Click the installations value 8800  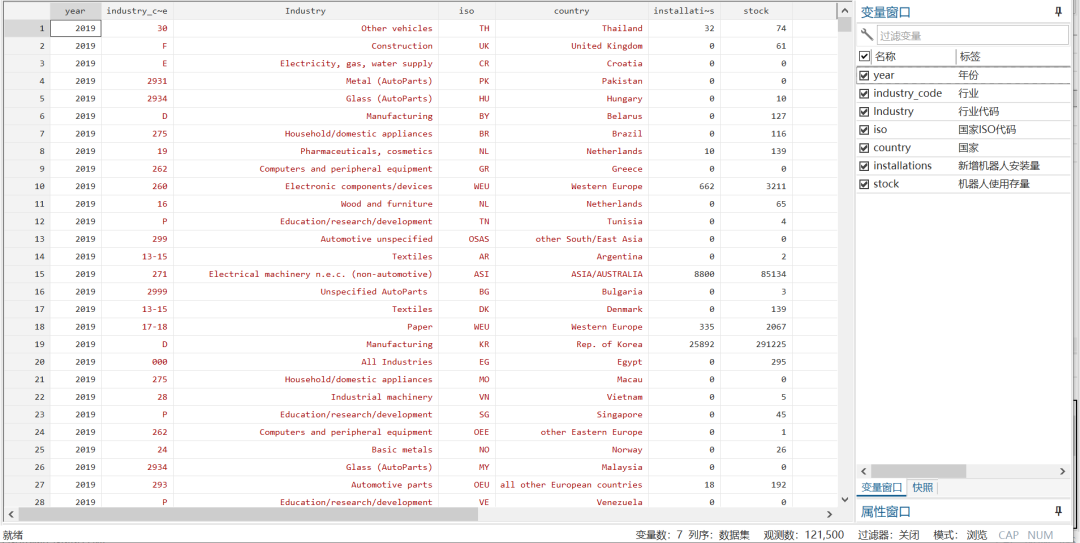pyautogui.click(x=685, y=274)
